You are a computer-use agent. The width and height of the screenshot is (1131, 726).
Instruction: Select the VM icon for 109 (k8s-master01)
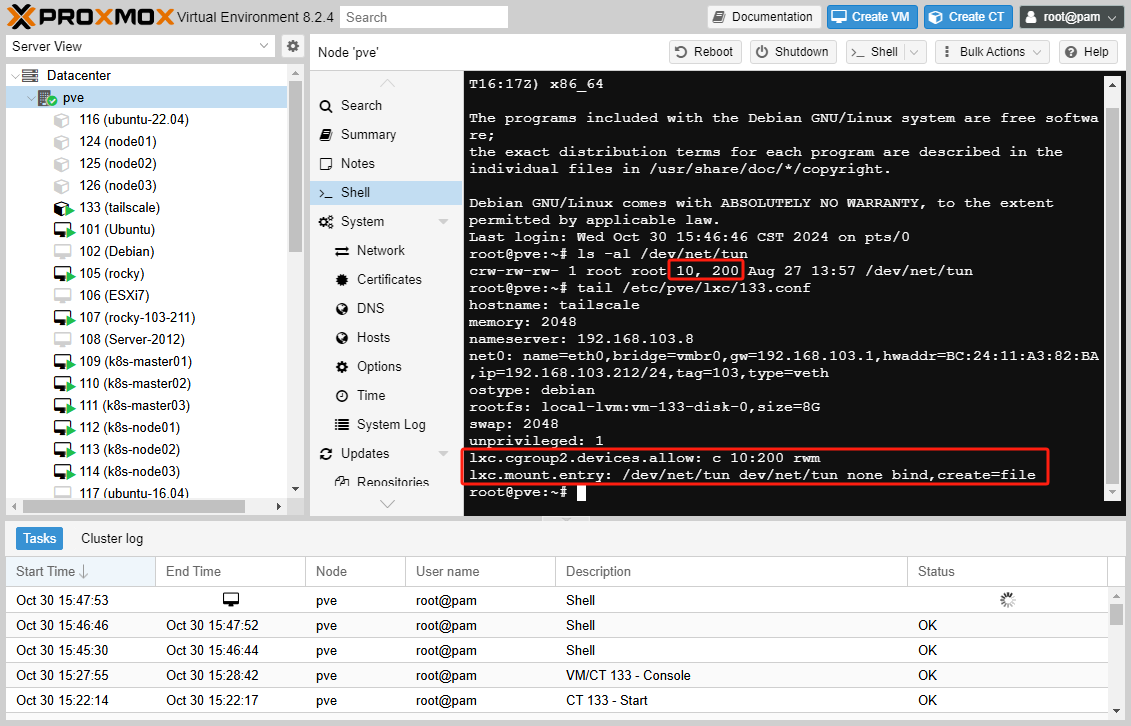click(x=63, y=362)
